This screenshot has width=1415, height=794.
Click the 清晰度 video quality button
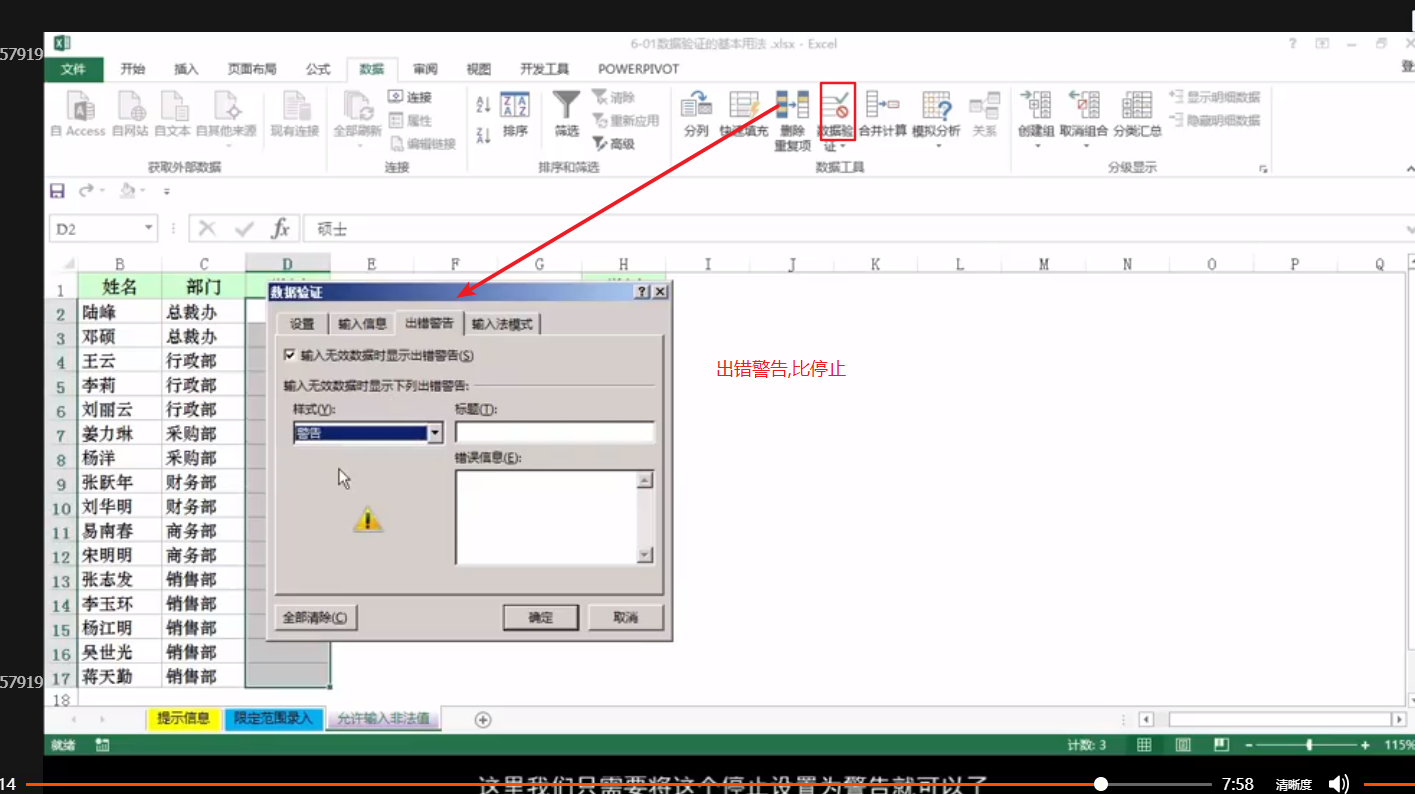[1293, 785]
